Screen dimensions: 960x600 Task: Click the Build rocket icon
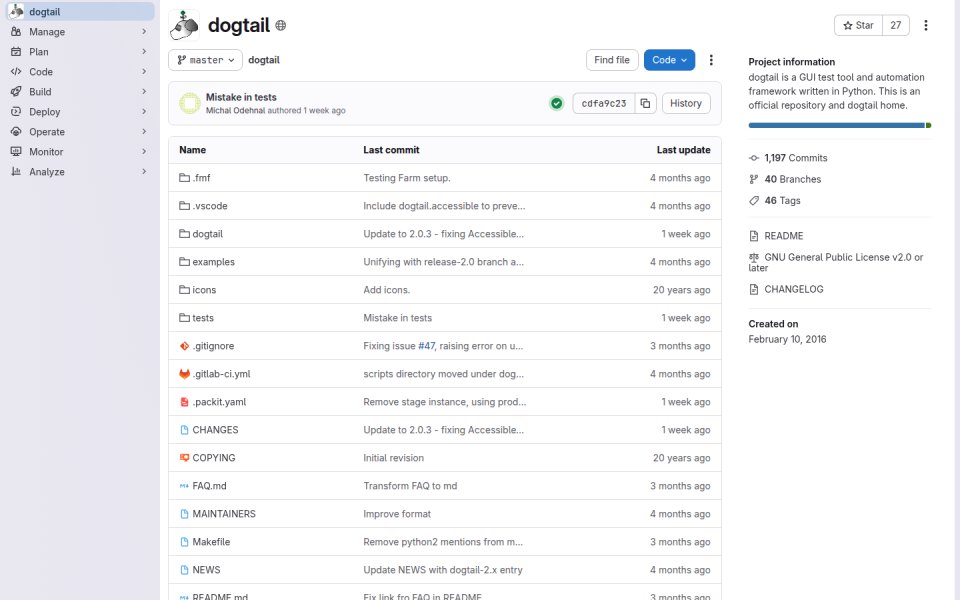point(16,91)
